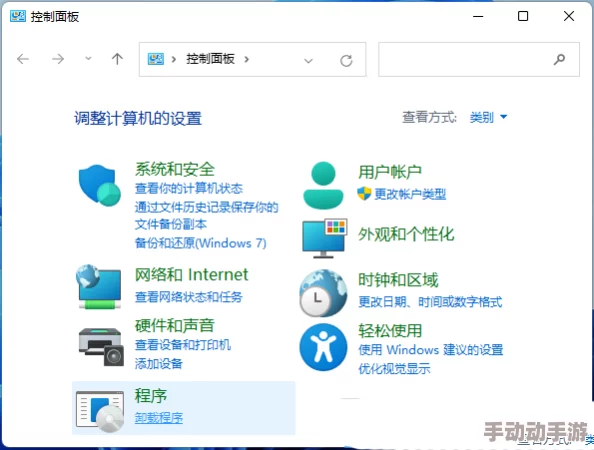Go up one level with up arrow
The height and width of the screenshot is (450, 594).
pos(117,59)
